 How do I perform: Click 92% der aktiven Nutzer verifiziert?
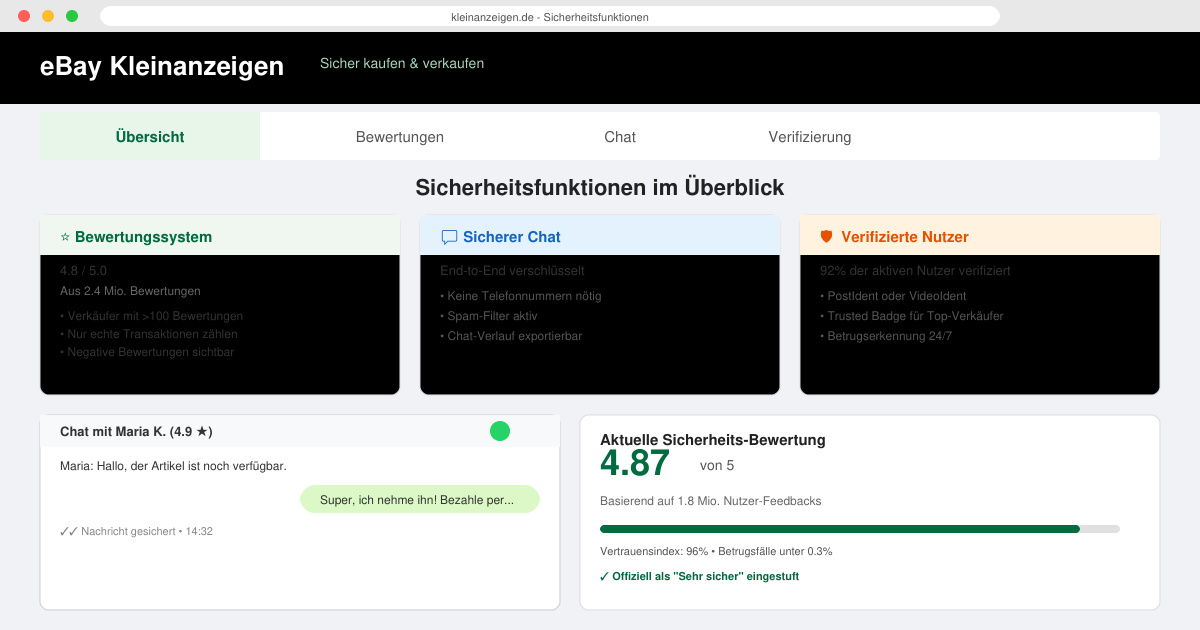click(x=915, y=271)
